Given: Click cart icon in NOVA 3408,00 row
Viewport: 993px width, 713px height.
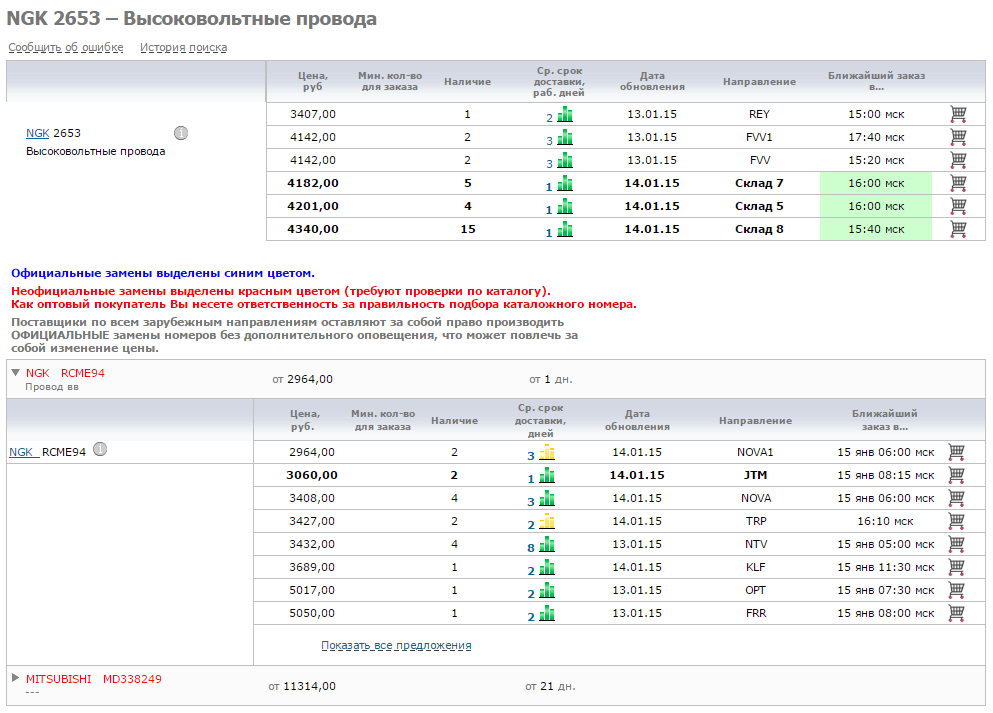Looking at the screenshot, I should [x=956, y=498].
